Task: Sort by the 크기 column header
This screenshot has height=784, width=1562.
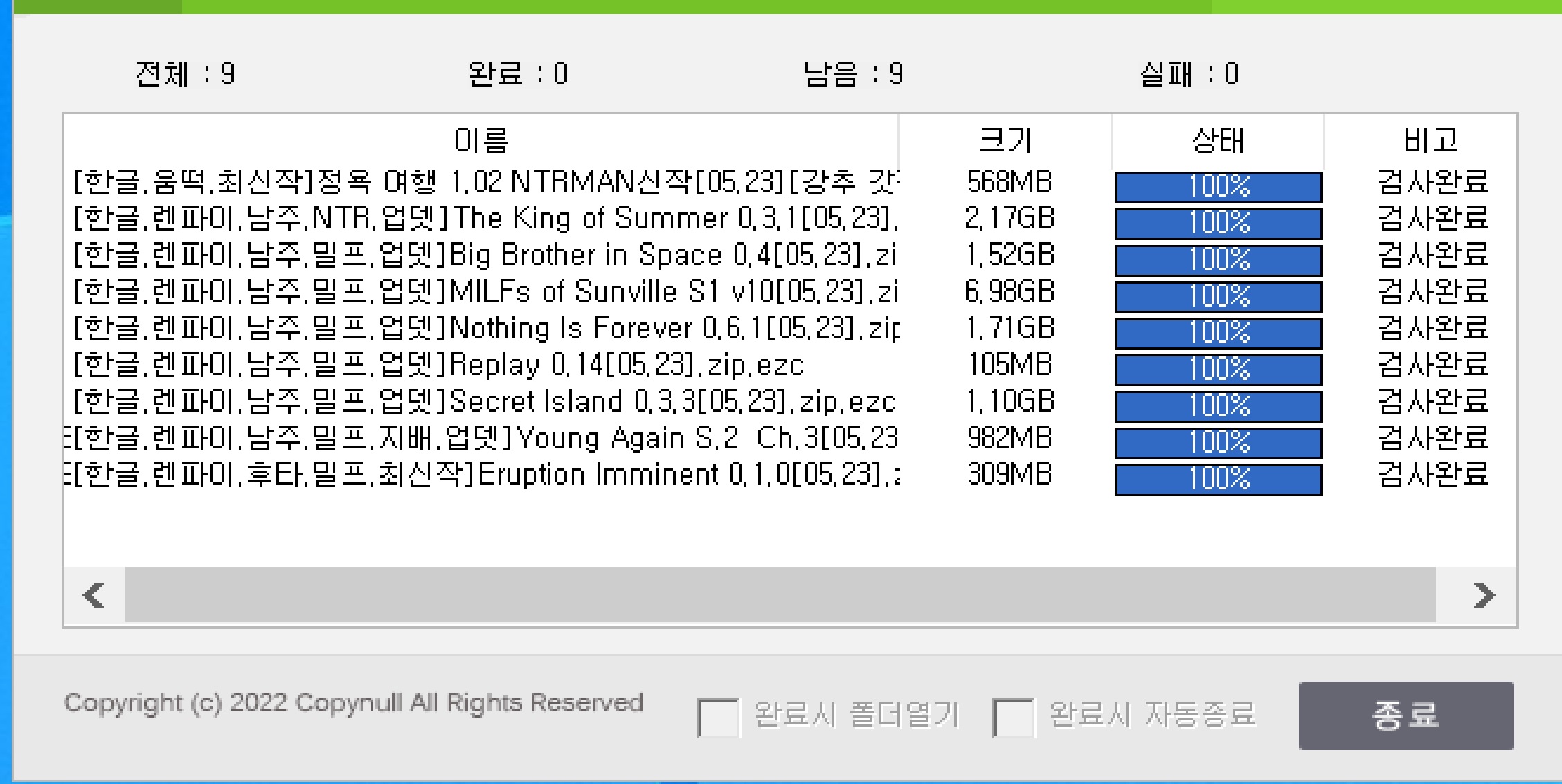Action: tap(1005, 140)
